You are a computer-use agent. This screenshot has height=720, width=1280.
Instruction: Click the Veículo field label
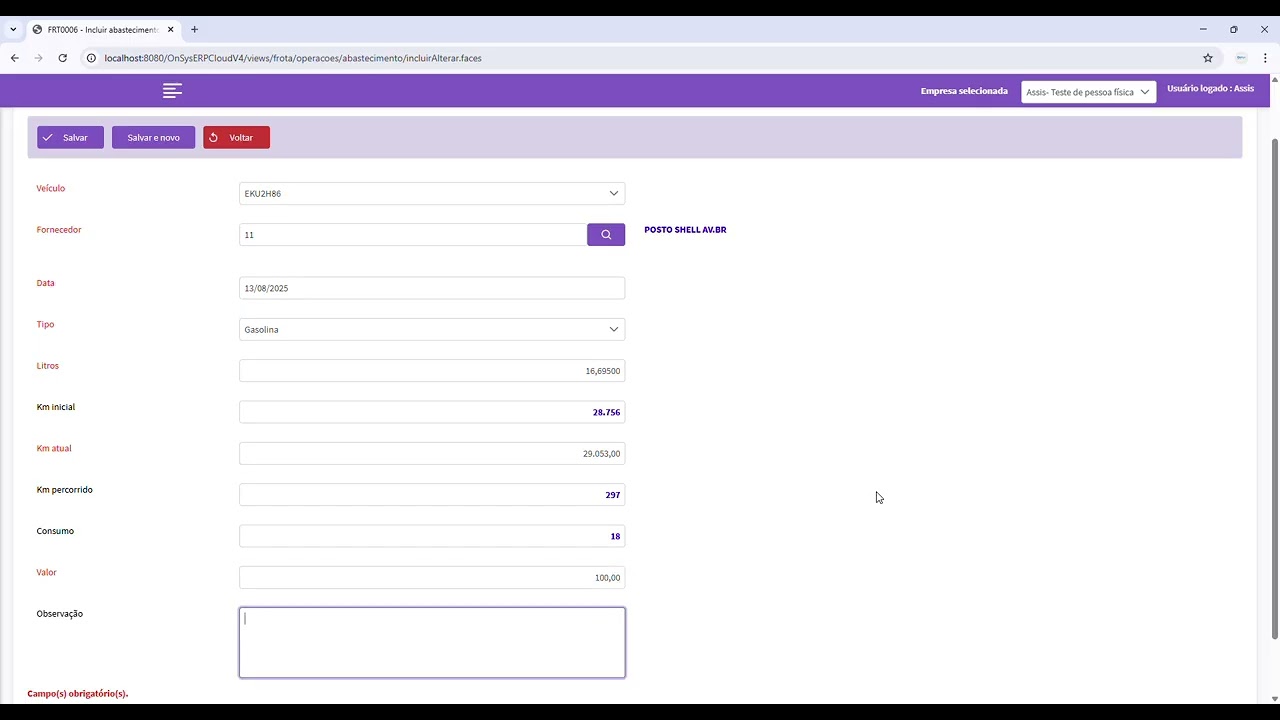(x=51, y=188)
